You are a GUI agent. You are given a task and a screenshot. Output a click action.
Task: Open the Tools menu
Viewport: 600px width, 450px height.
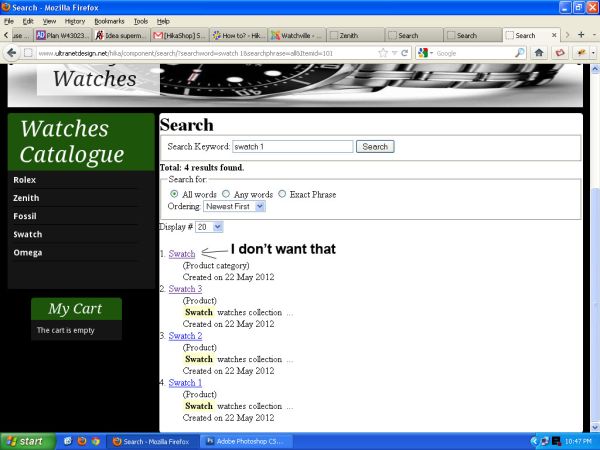141,21
